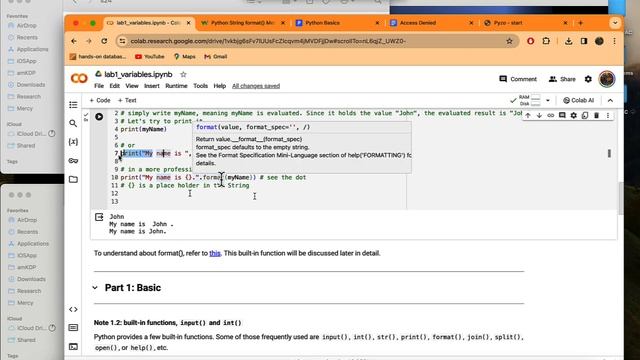Viewport: 640px width, 360px height.
Task: Open the Edit menu
Action: click(114, 86)
